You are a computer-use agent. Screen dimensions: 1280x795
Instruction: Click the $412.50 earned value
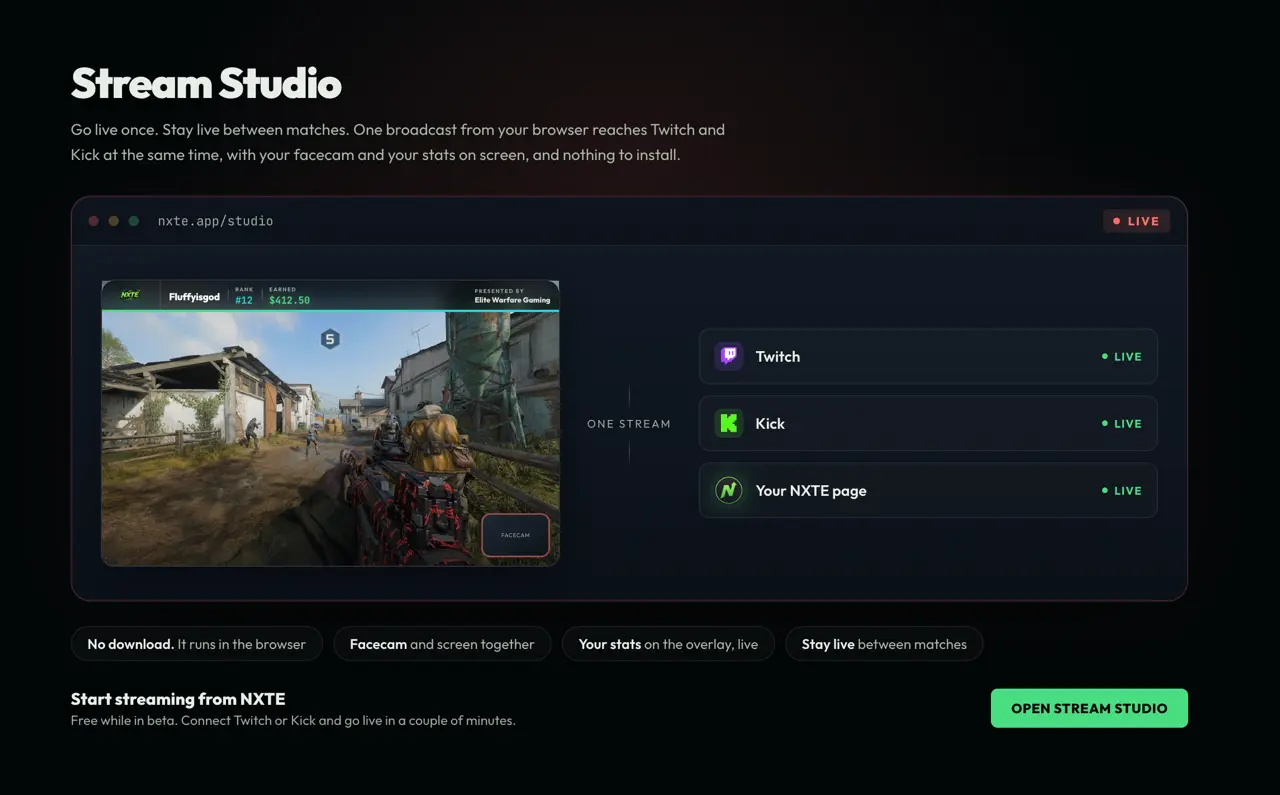pyautogui.click(x=289, y=300)
